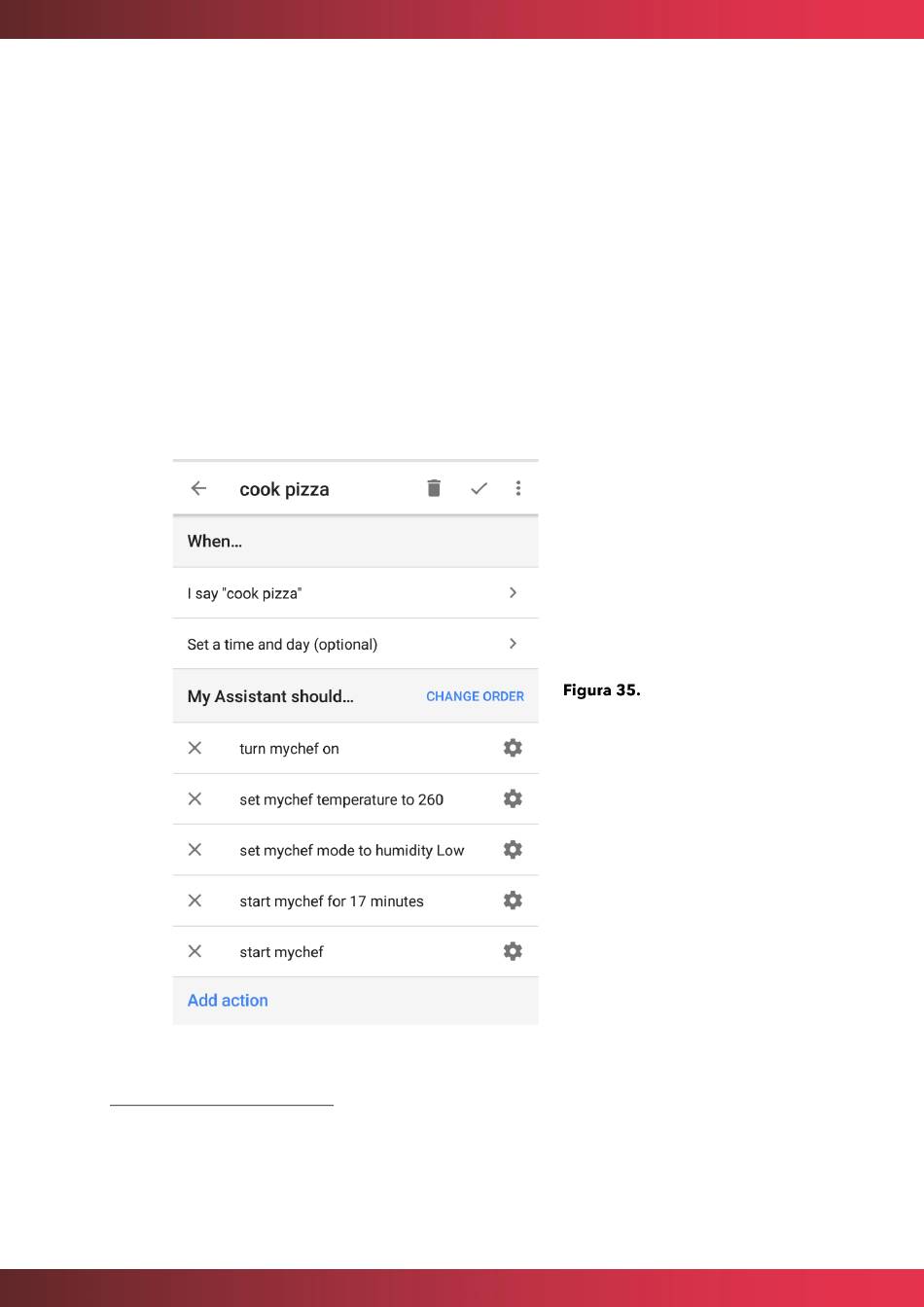Open gear for set mychef temperature to 260
Screen dimensions: 924x1307
pyautogui.click(x=513, y=798)
